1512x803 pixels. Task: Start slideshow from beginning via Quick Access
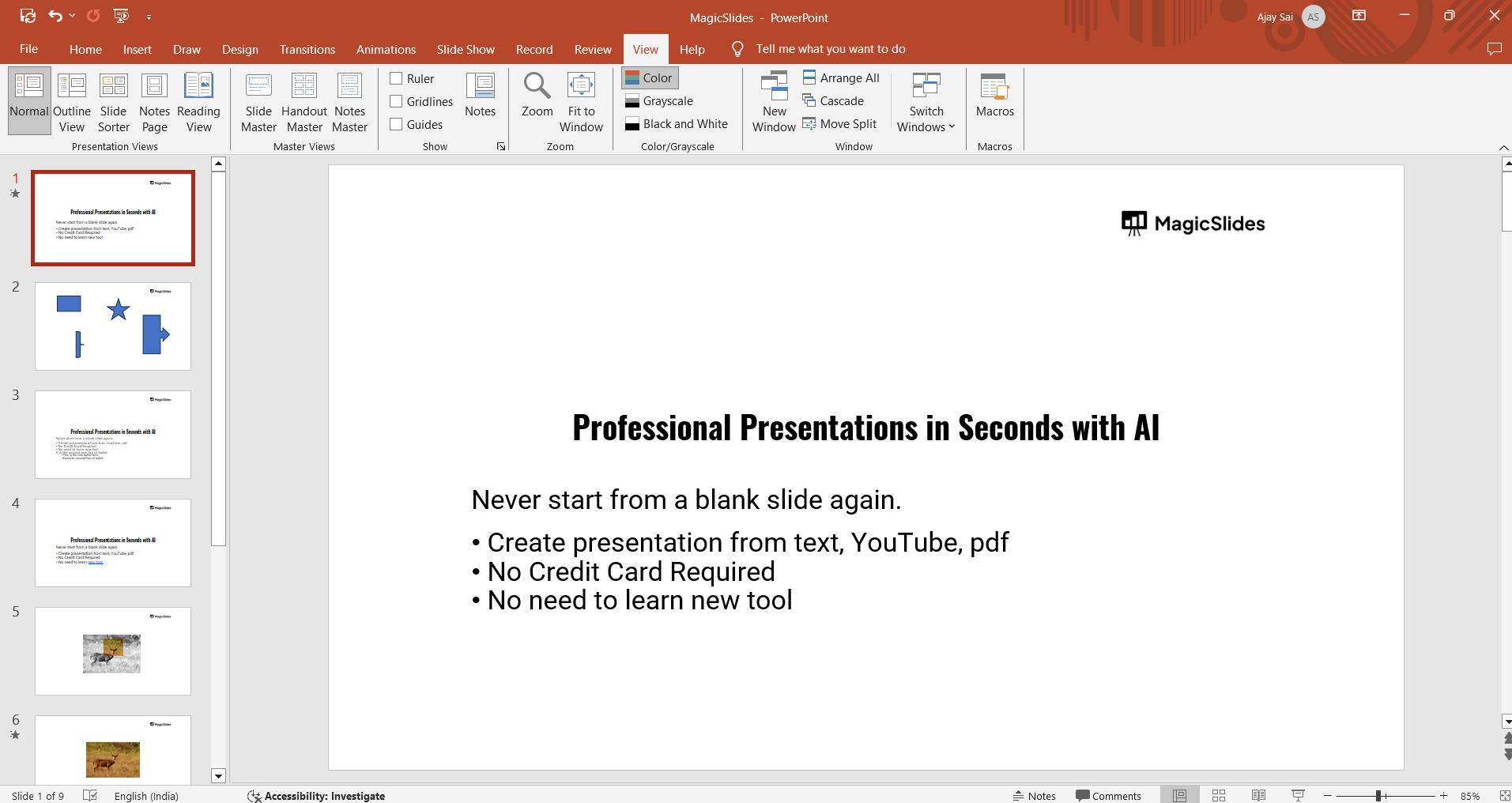121,16
